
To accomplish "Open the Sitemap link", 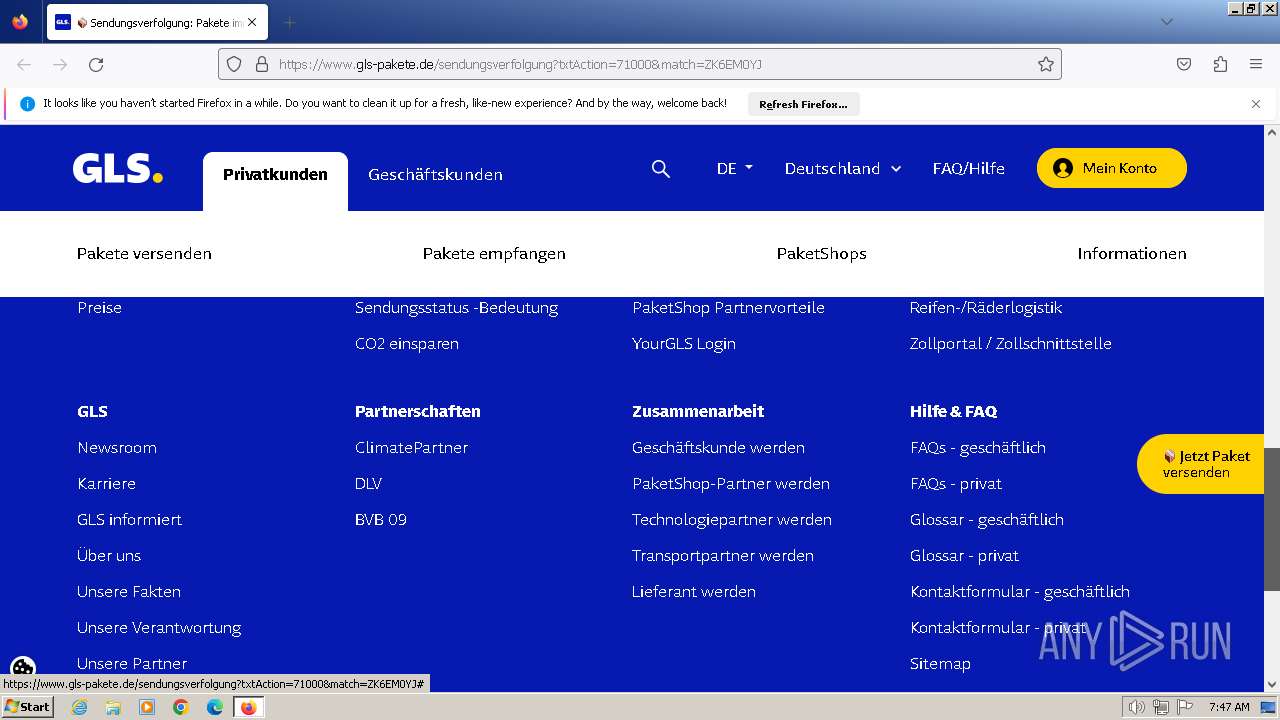I will click(940, 664).
